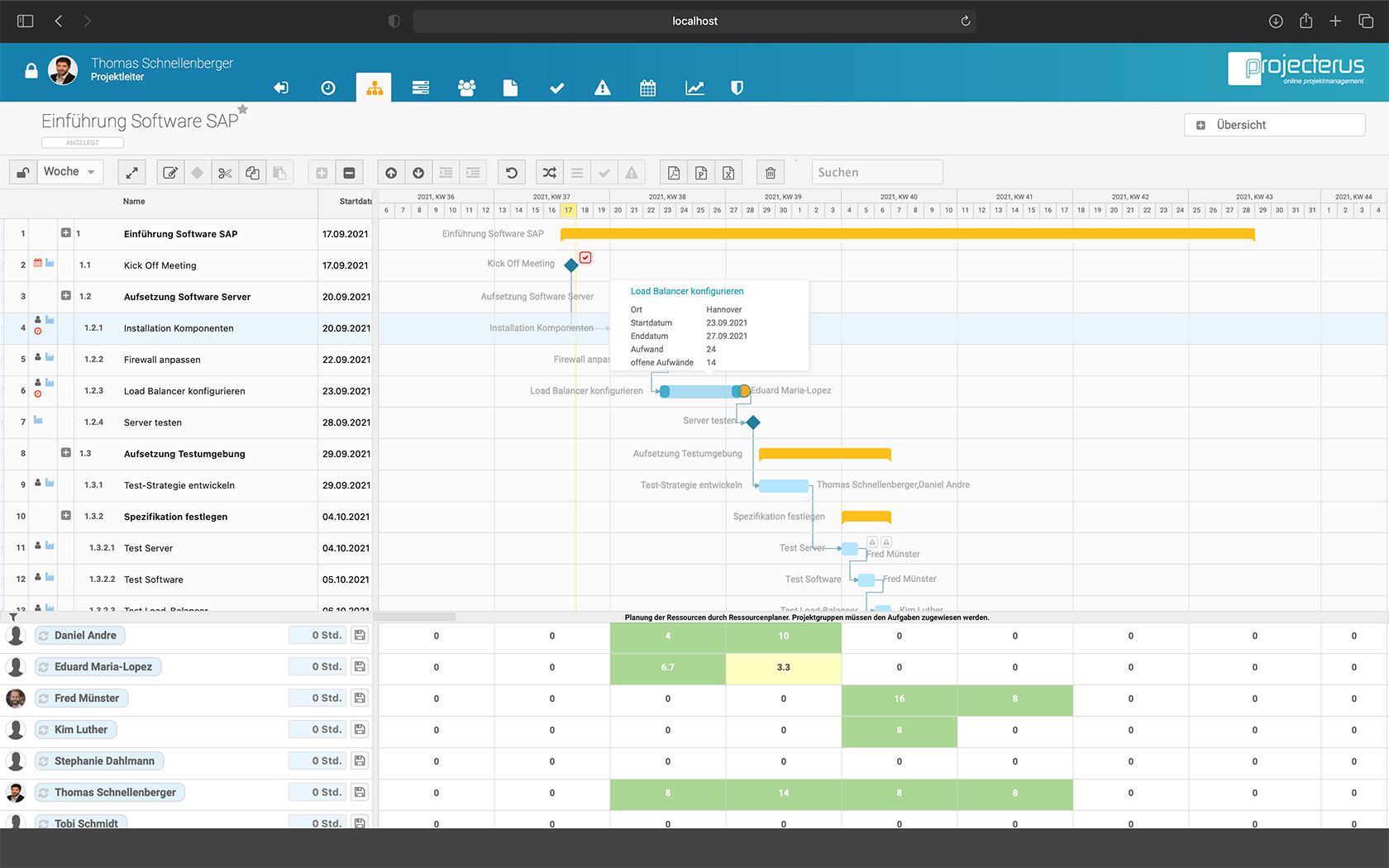Screen dimensions: 1389x868
Task: Cut the selected task with the scissors icon
Action: [x=225, y=172]
